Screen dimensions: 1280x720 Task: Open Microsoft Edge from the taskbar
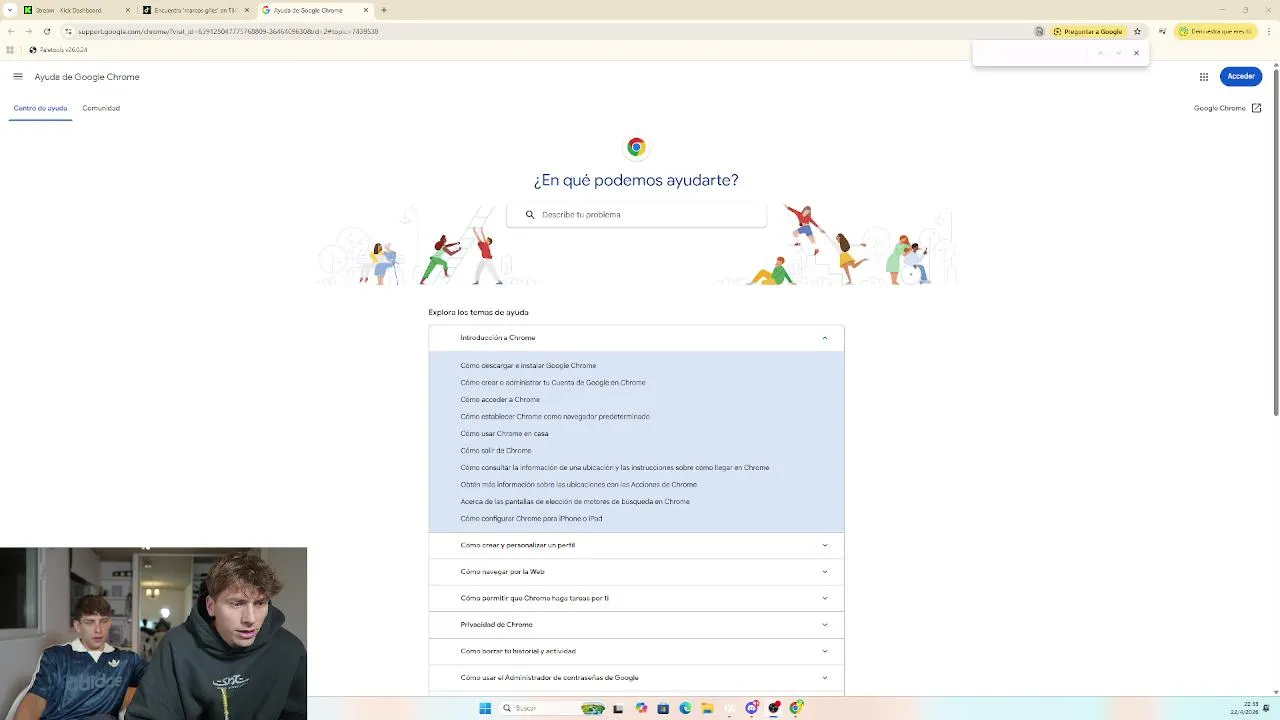coord(685,708)
